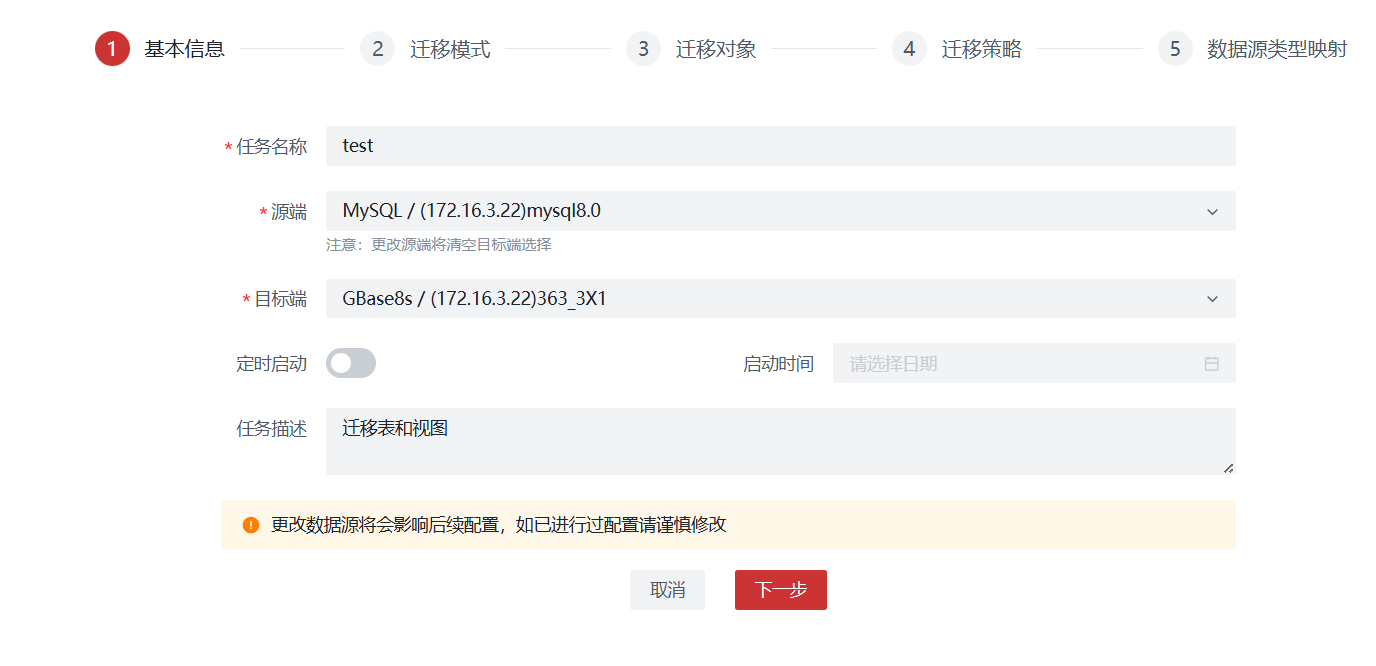The image size is (1376, 666).
Task: Click step 2 circle icon 迁移模式
Action: (377, 49)
